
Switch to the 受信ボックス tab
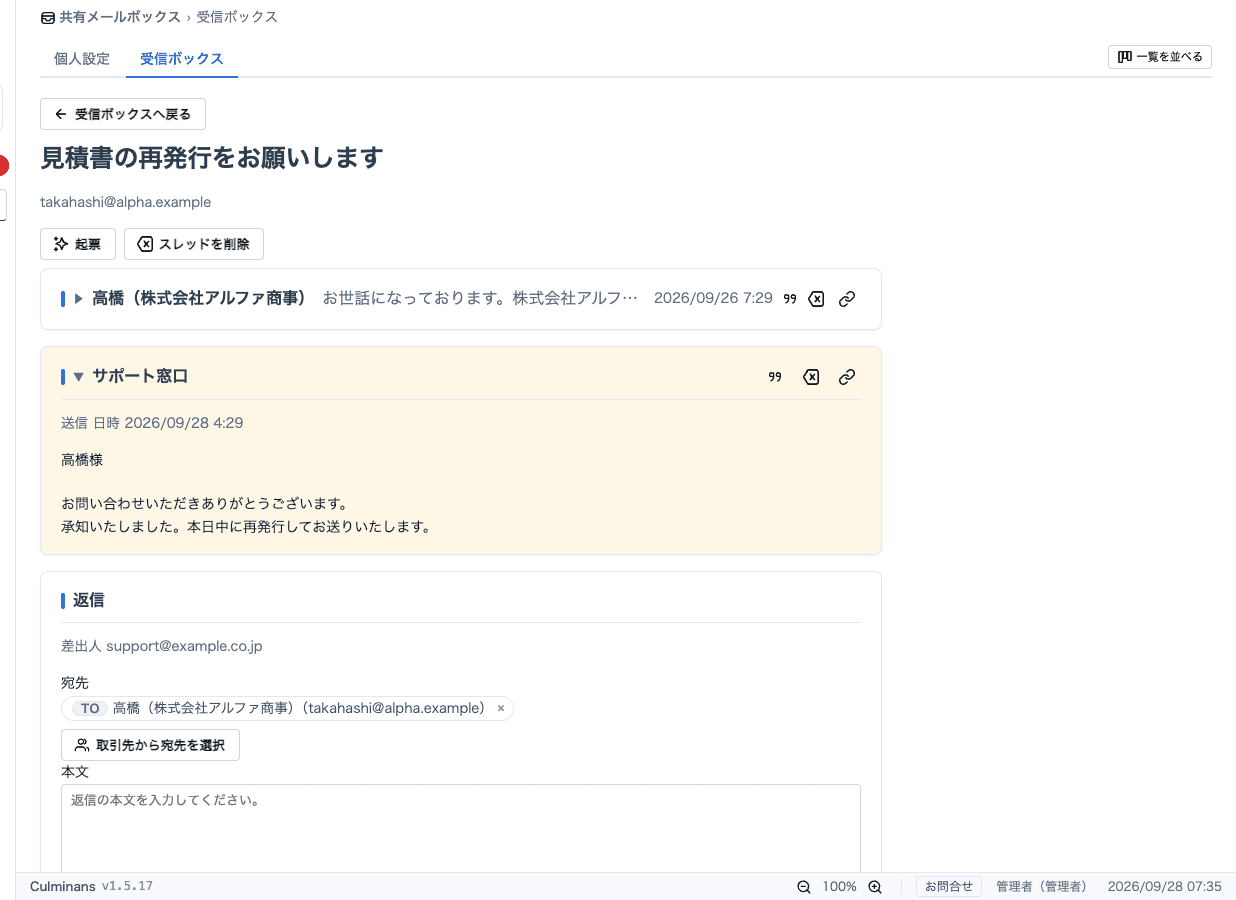(x=182, y=59)
